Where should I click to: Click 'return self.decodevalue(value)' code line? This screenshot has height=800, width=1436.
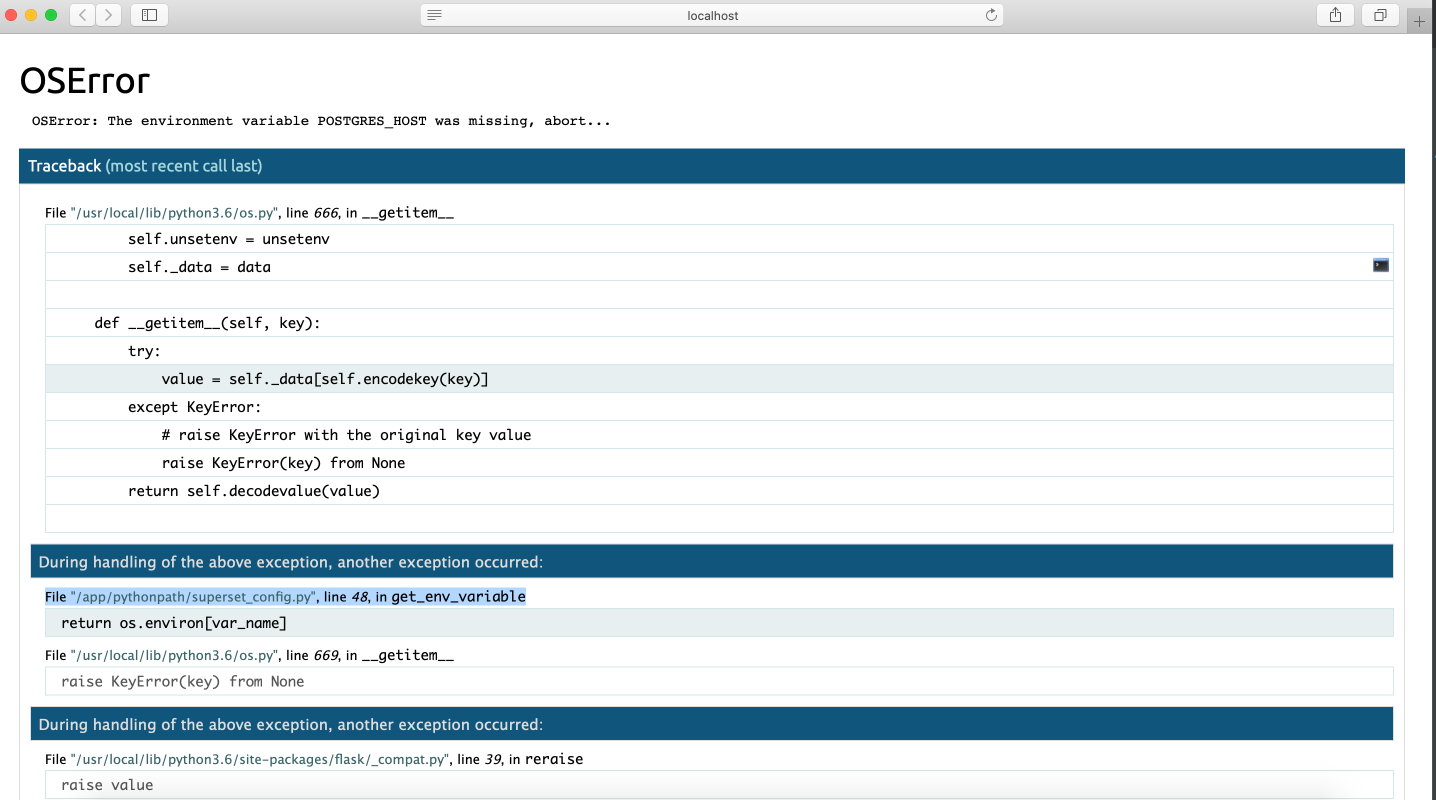point(719,491)
